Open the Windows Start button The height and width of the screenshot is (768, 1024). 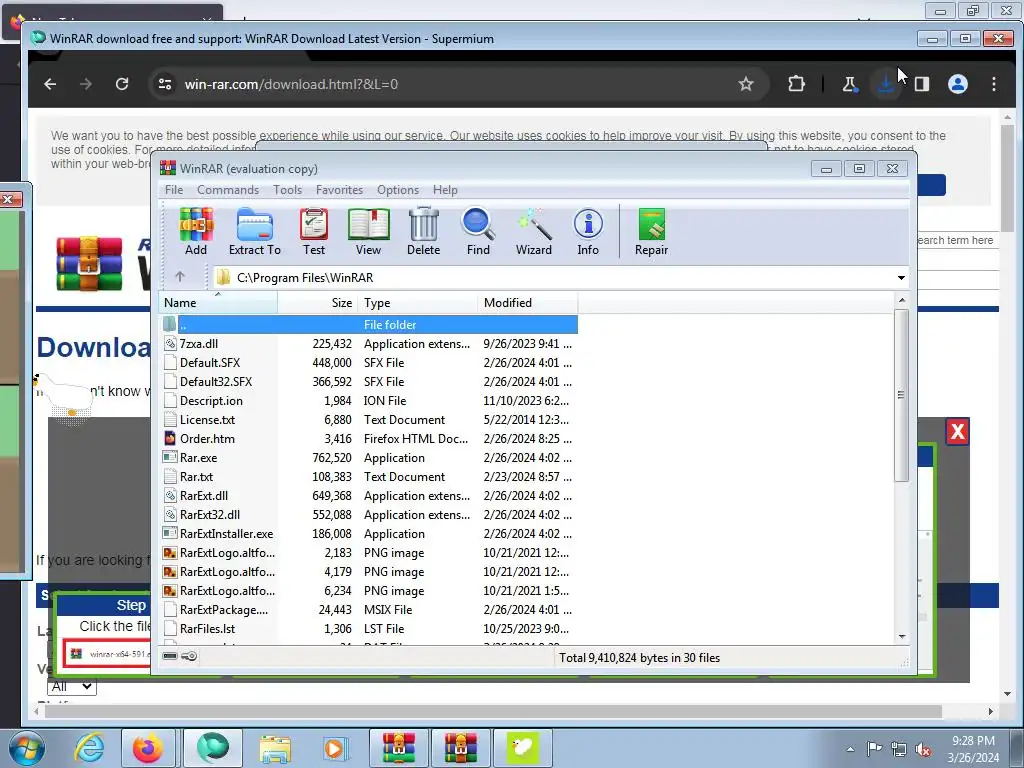click(x=25, y=748)
